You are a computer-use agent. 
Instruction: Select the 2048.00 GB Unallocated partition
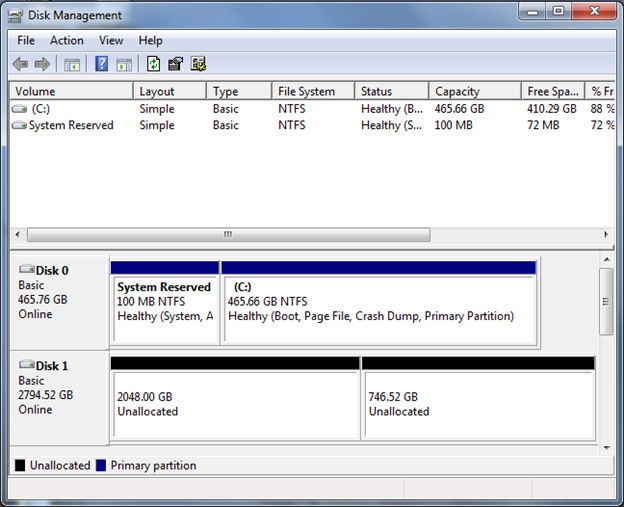pos(235,404)
